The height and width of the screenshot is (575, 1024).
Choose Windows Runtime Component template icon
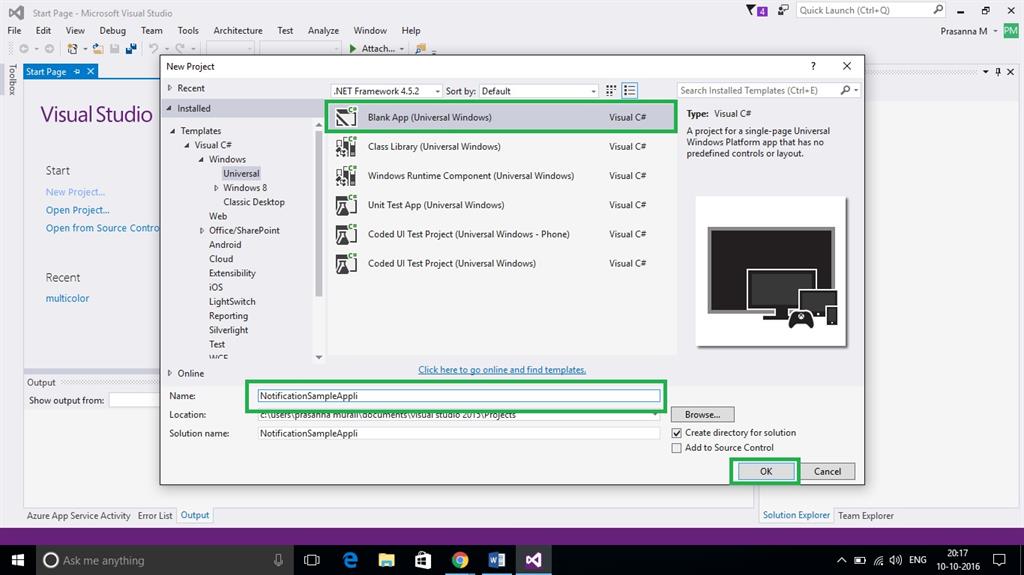click(x=346, y=176)
